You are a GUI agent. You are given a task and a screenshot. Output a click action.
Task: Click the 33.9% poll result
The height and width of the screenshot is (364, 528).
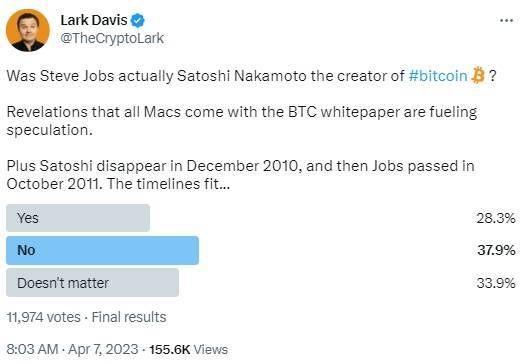[x=496, y=283]
